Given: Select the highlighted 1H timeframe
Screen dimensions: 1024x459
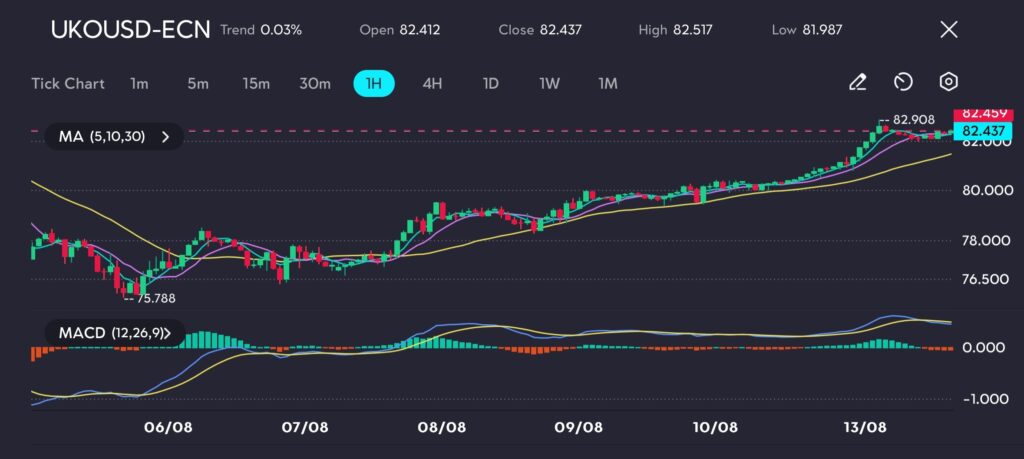Looking at the screenshot, I should (374, 84).
